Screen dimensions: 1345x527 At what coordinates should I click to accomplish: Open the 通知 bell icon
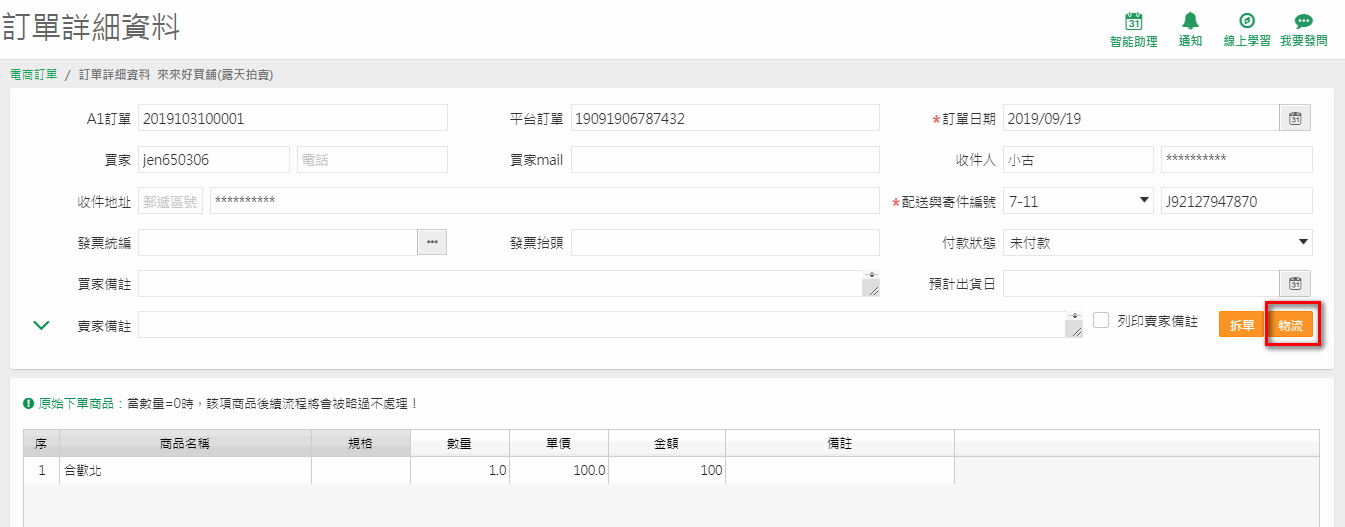(1190, 21)
